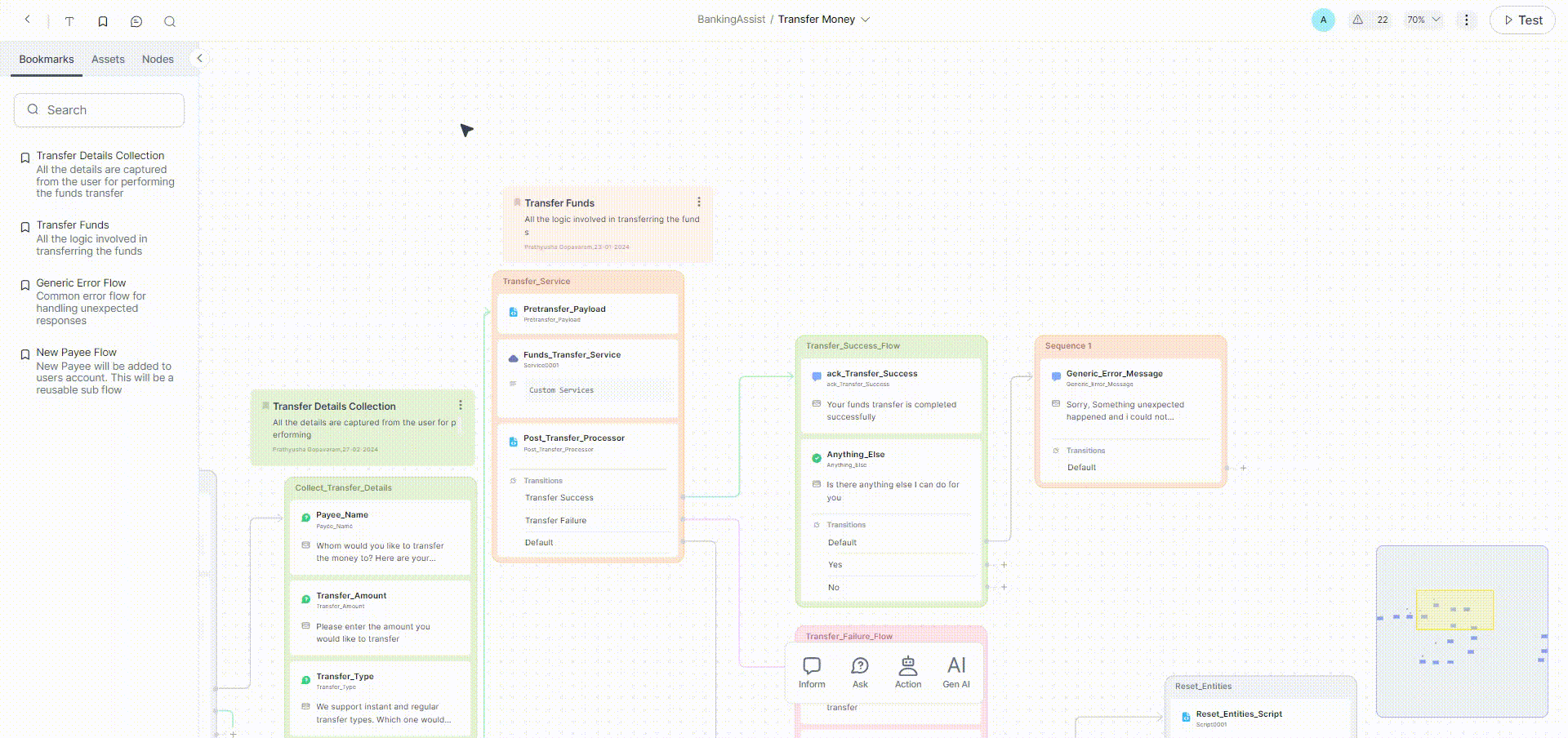The height and width of the screenshot is (738, 1568).
Task: Click the search icon in top toolbar
Action: 170,21
